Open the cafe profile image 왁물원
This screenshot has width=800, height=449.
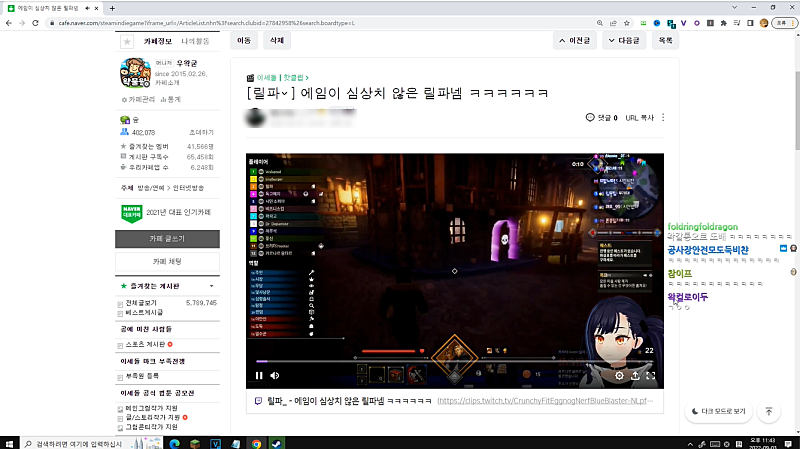pyautogui.click(x=135, y=73)
